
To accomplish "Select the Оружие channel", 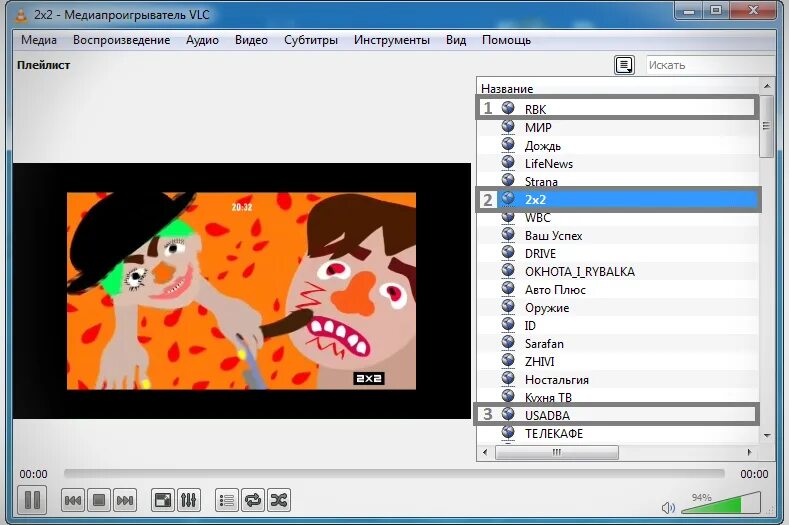I will [x=618, y=308].
